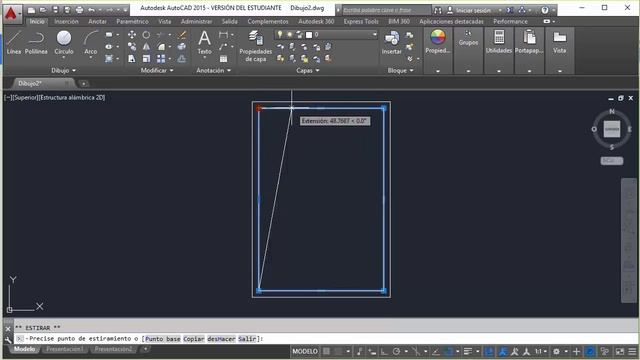Screen dimensions: 640x360
Task: Click the Undo arrow in quick access toolbar
Action: (x=91, y=10)
